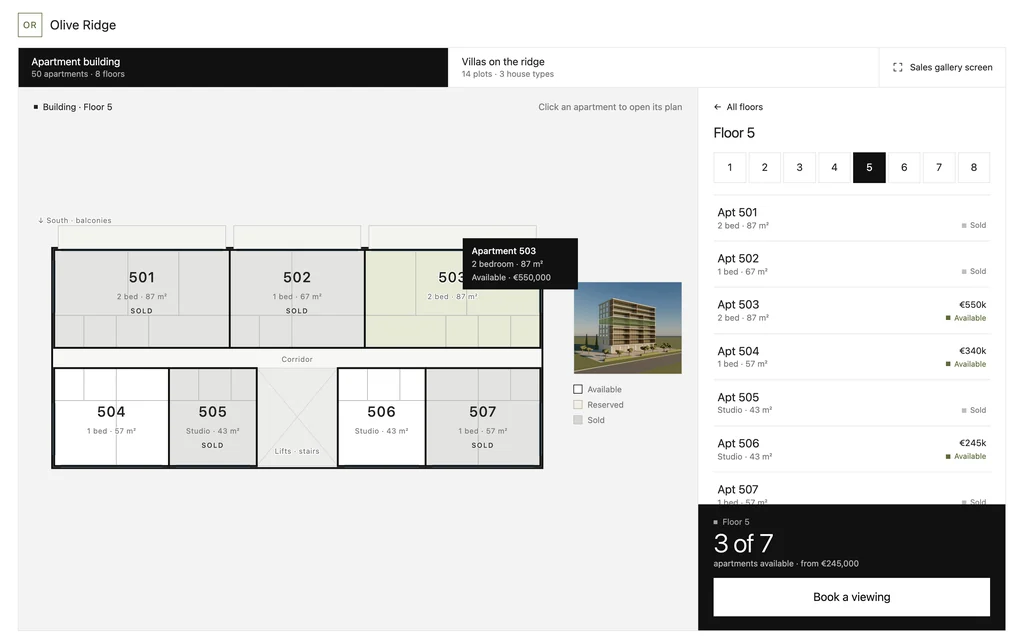This screenshot has width=1024, height=640.
Task: Click the Reserved legend swatch
Action: (578, 405)
